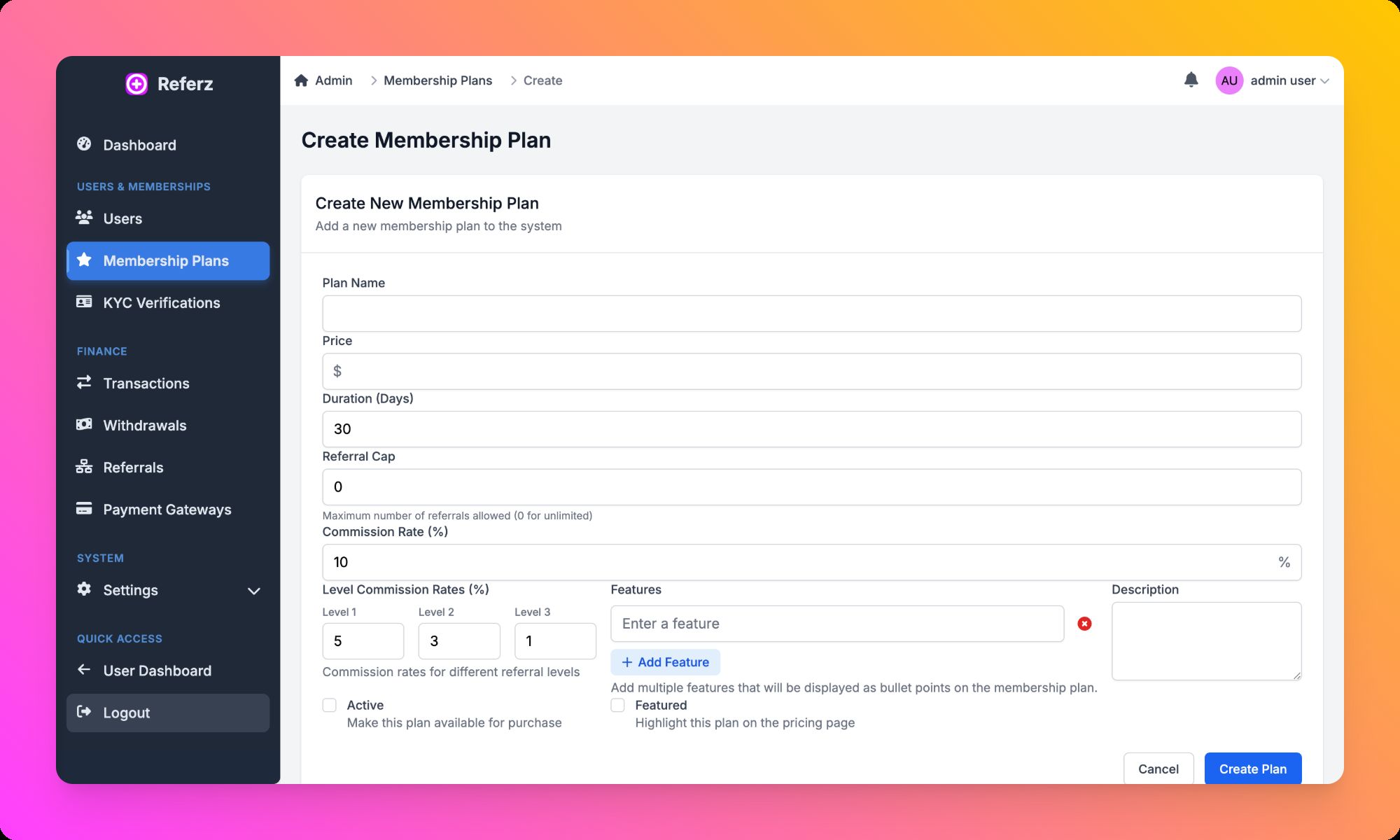1400x840 pixels.
Task: Click the AU user avatar
Action: (x=1229, y=80)
